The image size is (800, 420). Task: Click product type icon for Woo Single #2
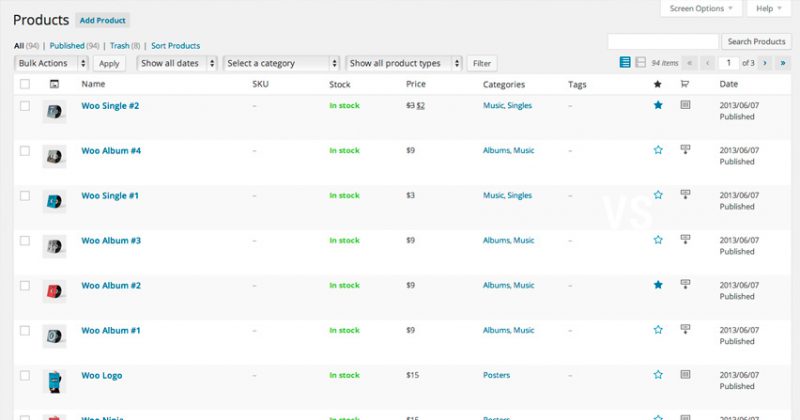point(685,105)
